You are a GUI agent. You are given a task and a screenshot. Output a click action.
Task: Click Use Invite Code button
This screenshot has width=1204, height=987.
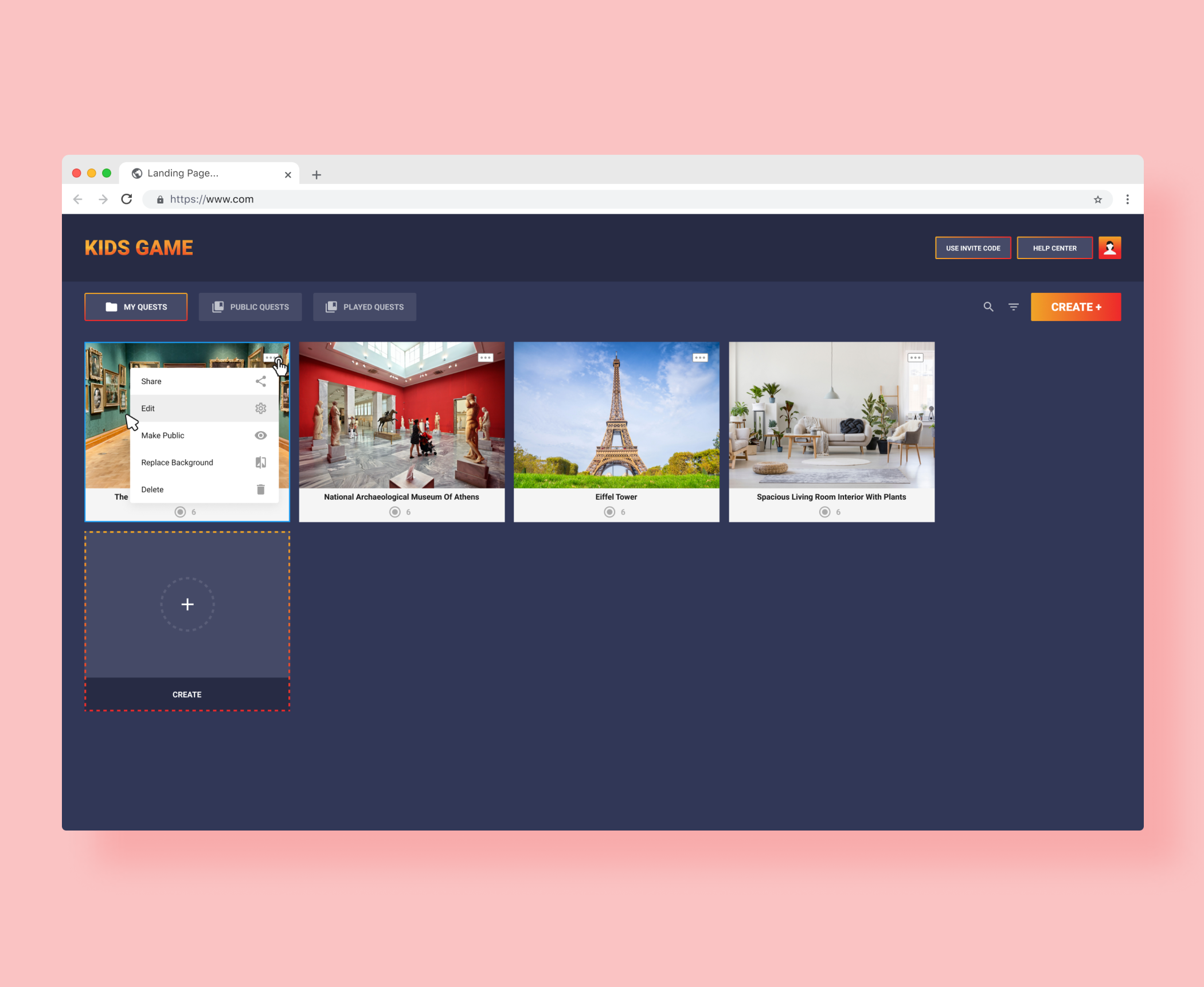pyautogui.click(x=973, y=248)
